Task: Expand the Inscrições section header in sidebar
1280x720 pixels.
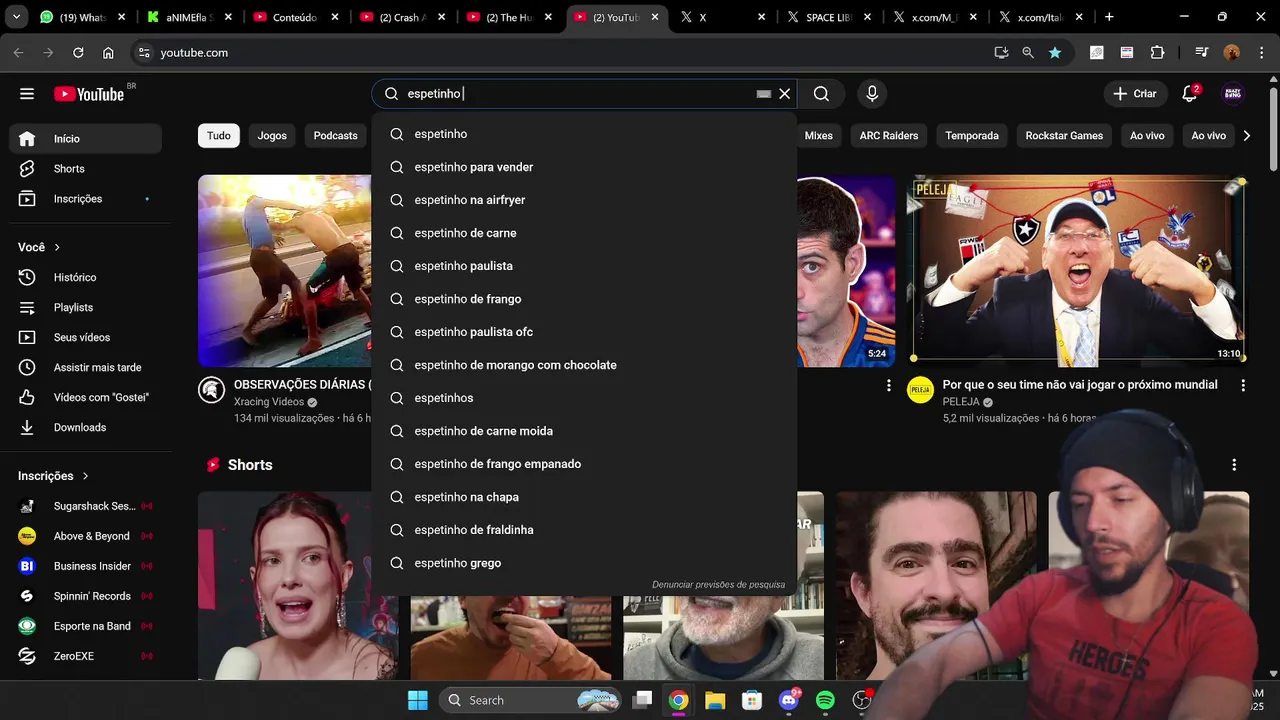Action: coord(54,476)
